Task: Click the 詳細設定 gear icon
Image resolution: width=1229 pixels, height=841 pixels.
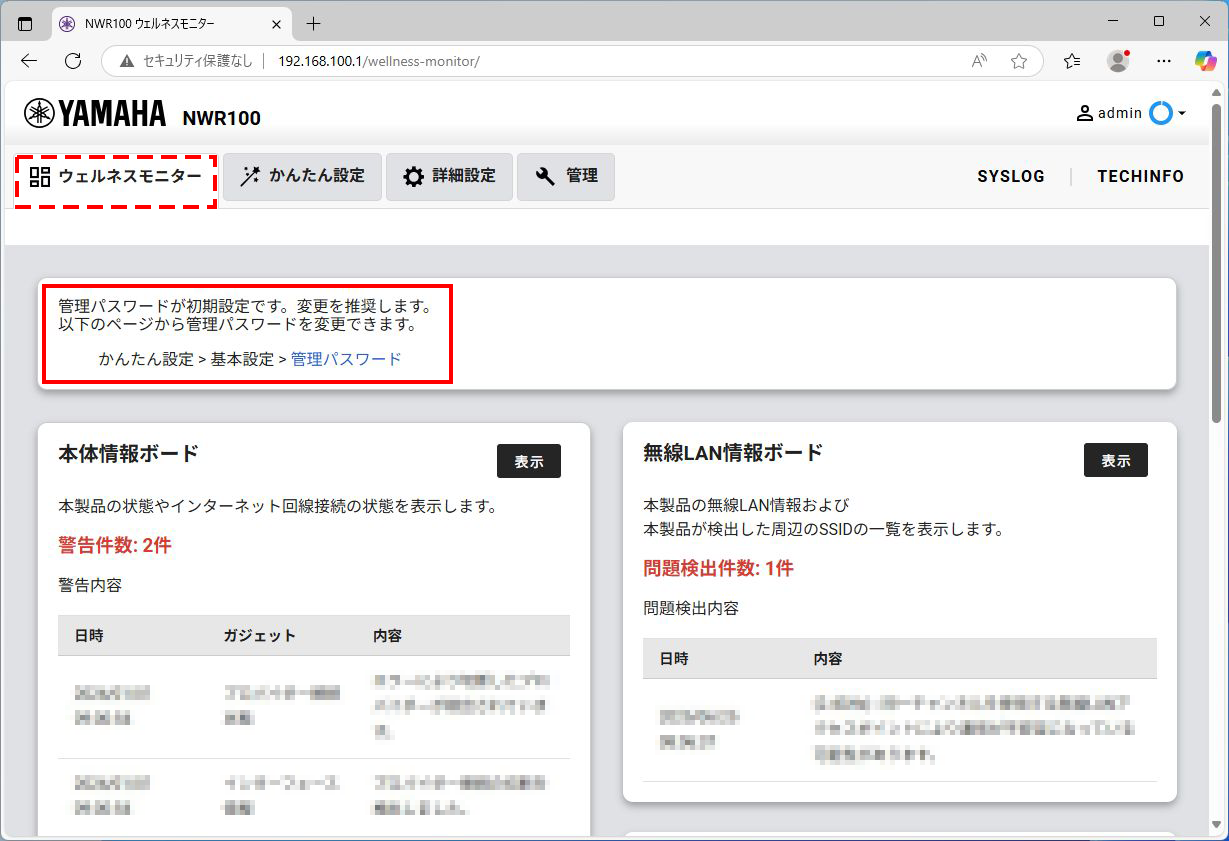Action: click(x=412, y=176)
